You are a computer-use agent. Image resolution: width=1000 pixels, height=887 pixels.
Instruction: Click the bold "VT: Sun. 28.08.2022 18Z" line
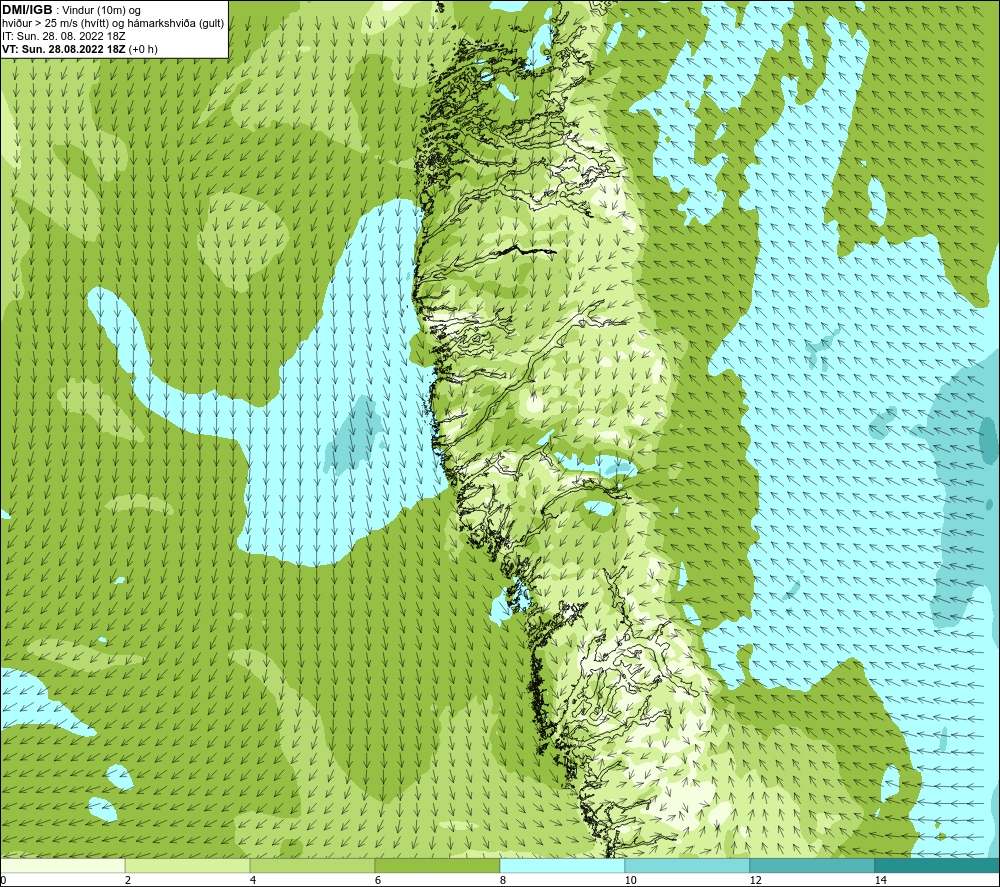(80, 49)
